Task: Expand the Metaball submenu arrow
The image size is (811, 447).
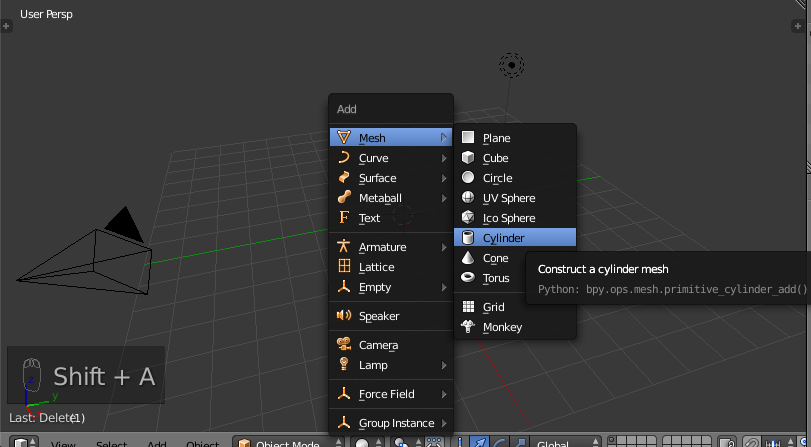Action: click(444, 198)
